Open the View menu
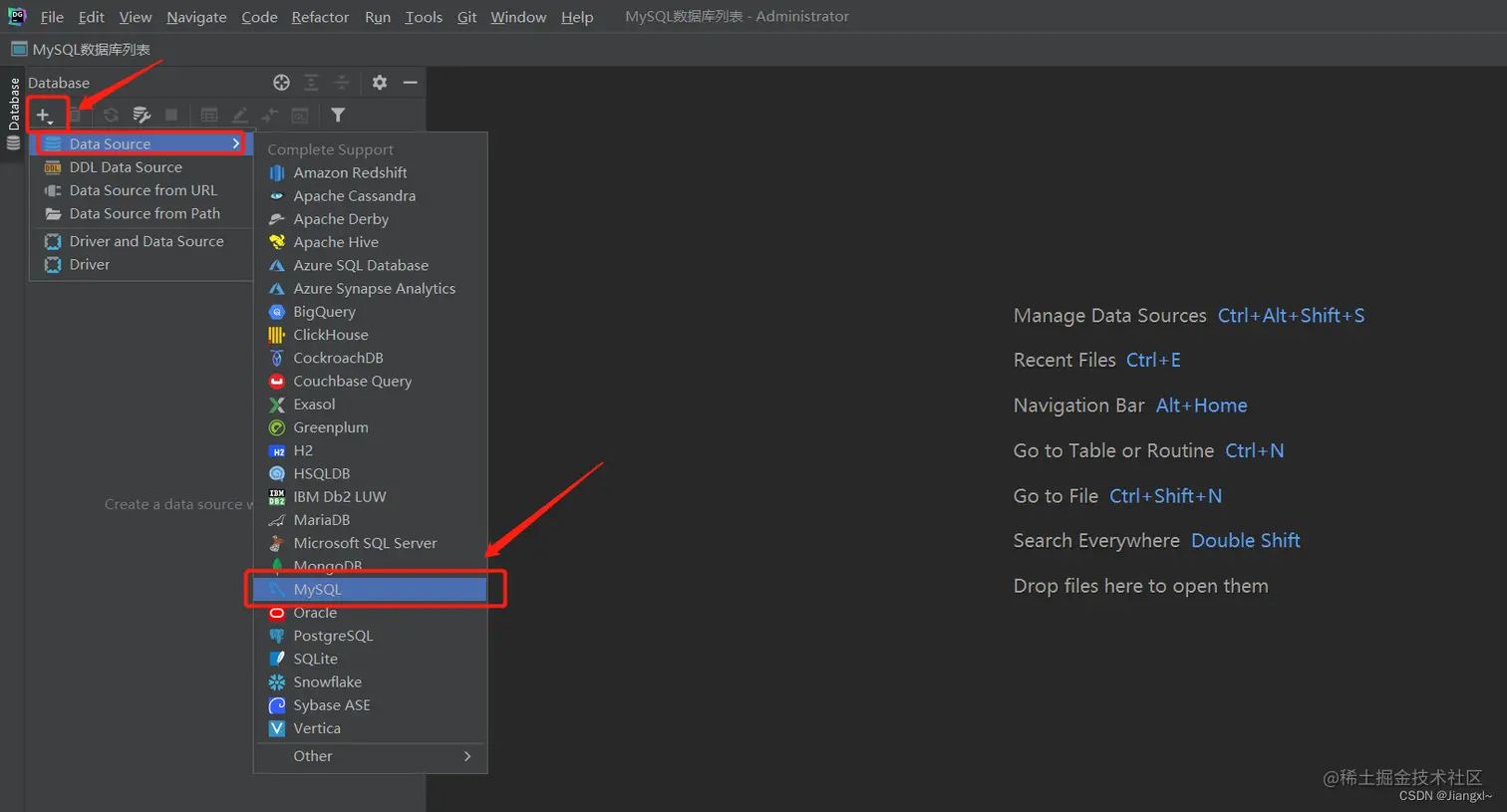1507x812 pixels. click(x=136, y=17)
